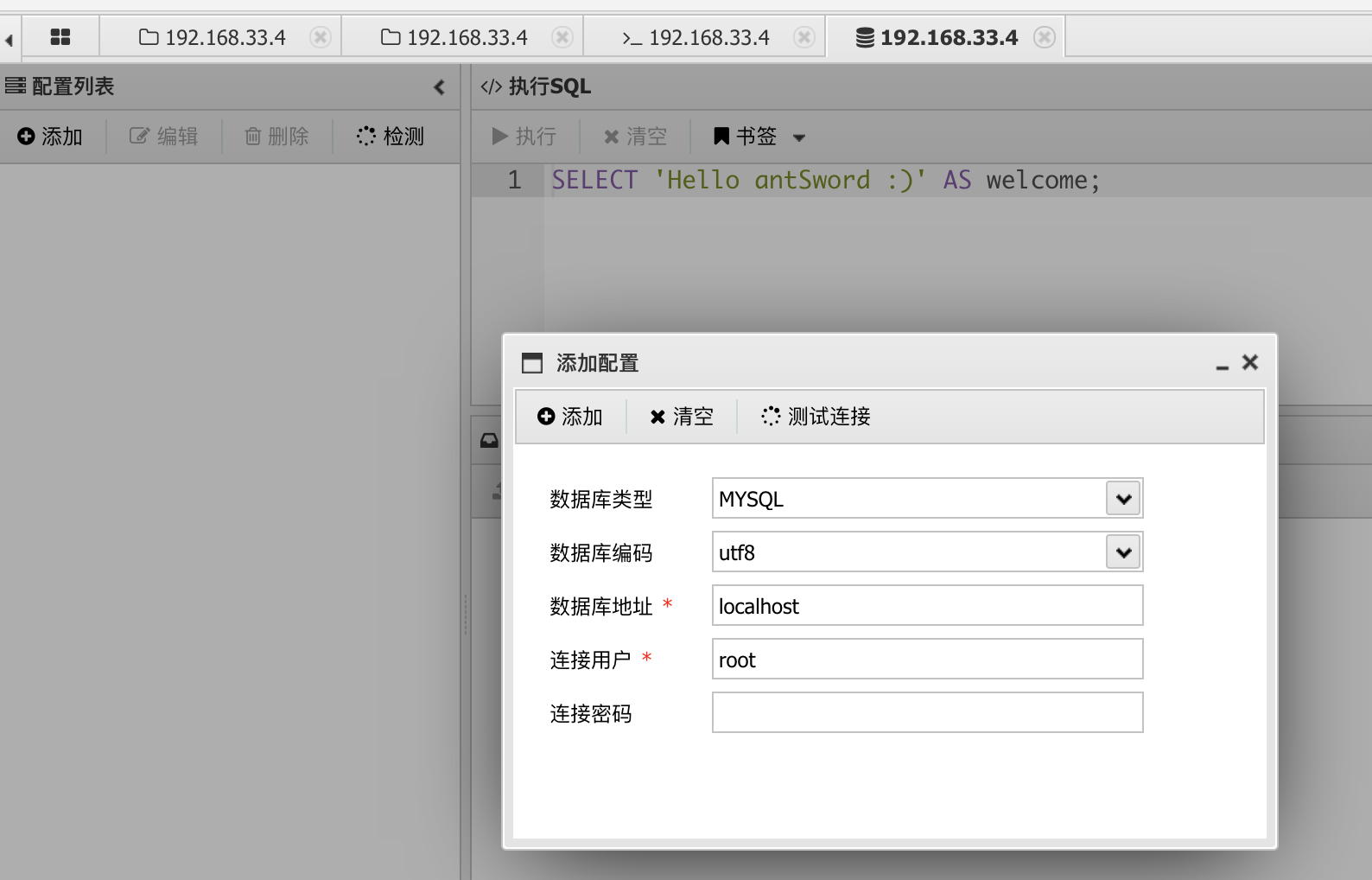Click 添加 button in the dialog toolbar
Viewport: 1372px width, 880px height.
570,417
